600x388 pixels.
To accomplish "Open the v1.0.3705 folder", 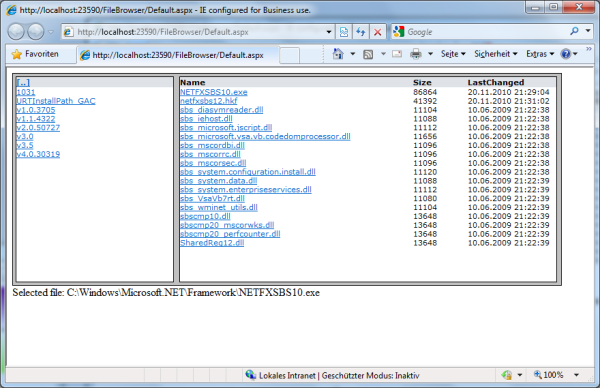I will [36, 109].
